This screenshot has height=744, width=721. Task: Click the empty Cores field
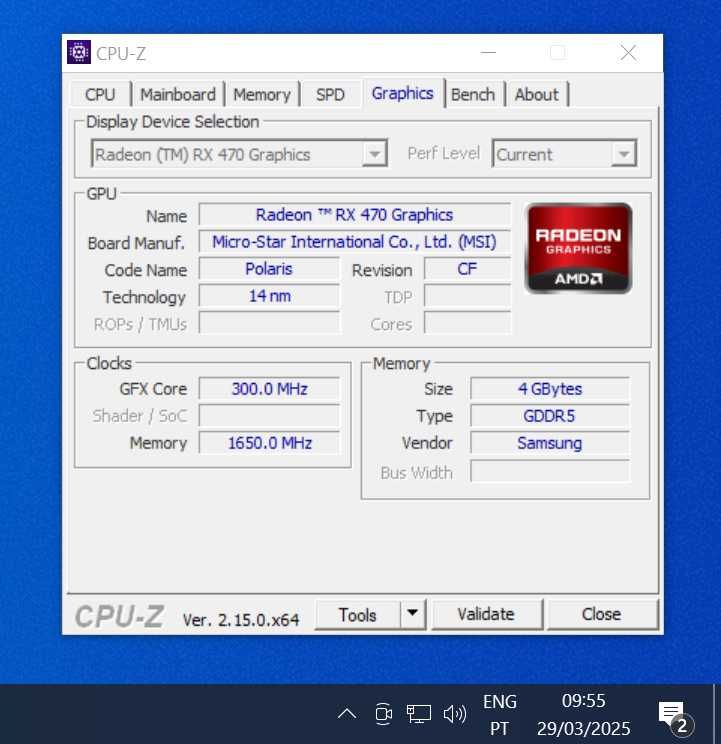pyautogui.click(x=467, y=323)
